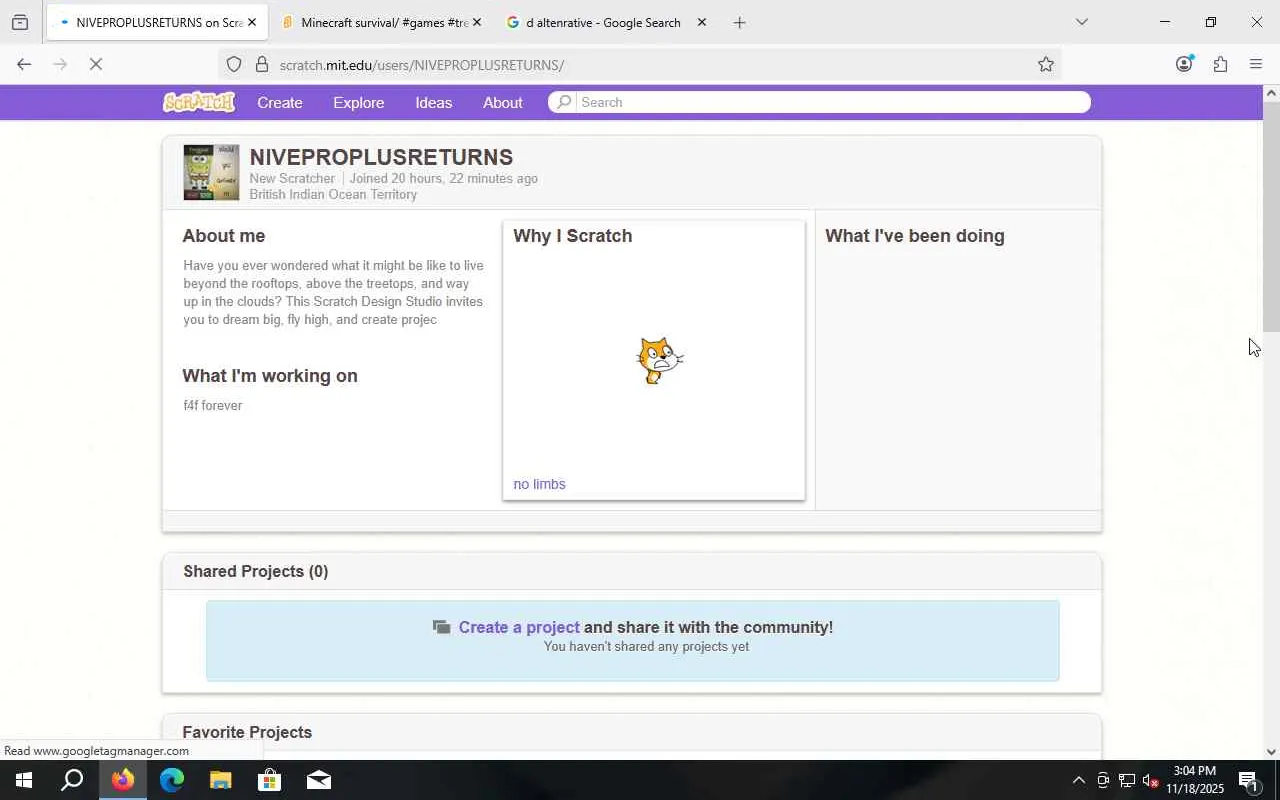Open the notification center icon
The height and width of the screenshot is (800, 1280).
(1249, 780)
